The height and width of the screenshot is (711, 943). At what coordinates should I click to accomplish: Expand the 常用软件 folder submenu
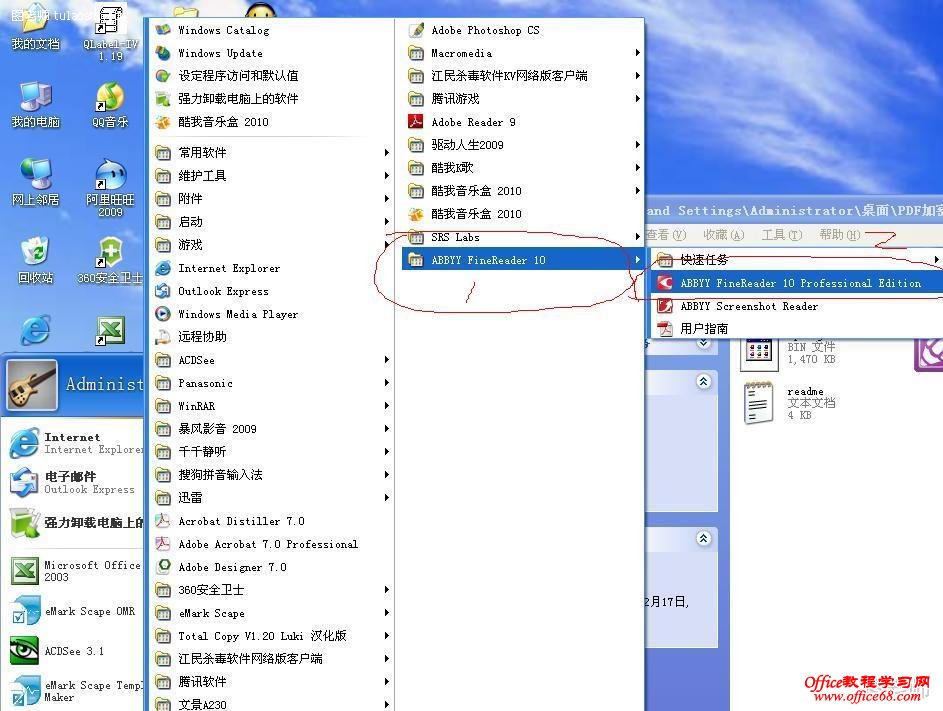pos(271,153)
